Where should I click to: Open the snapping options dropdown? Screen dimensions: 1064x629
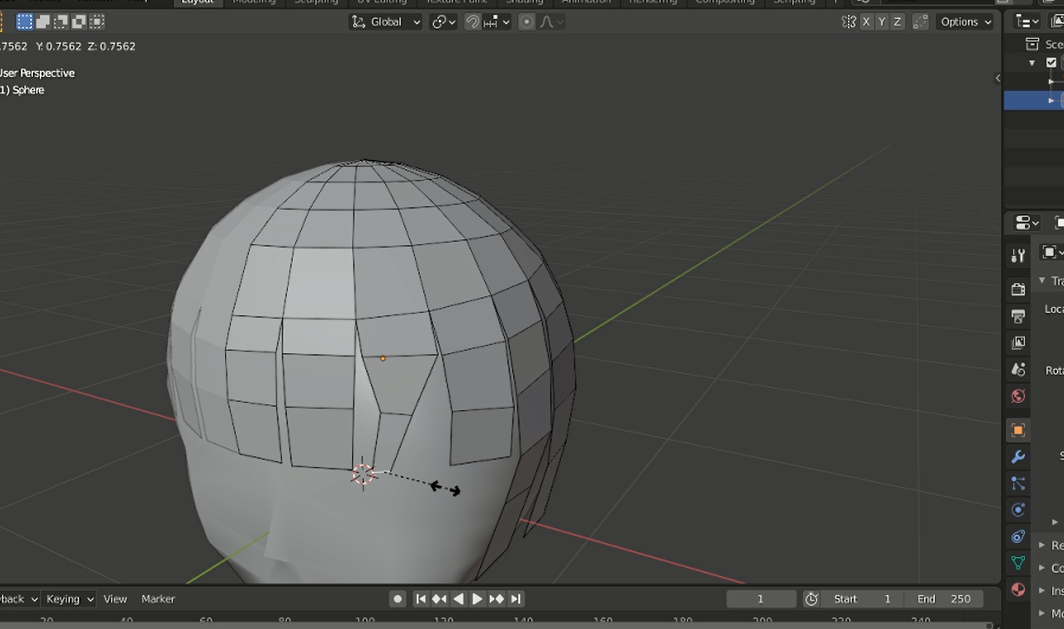(x=497, y=22)
